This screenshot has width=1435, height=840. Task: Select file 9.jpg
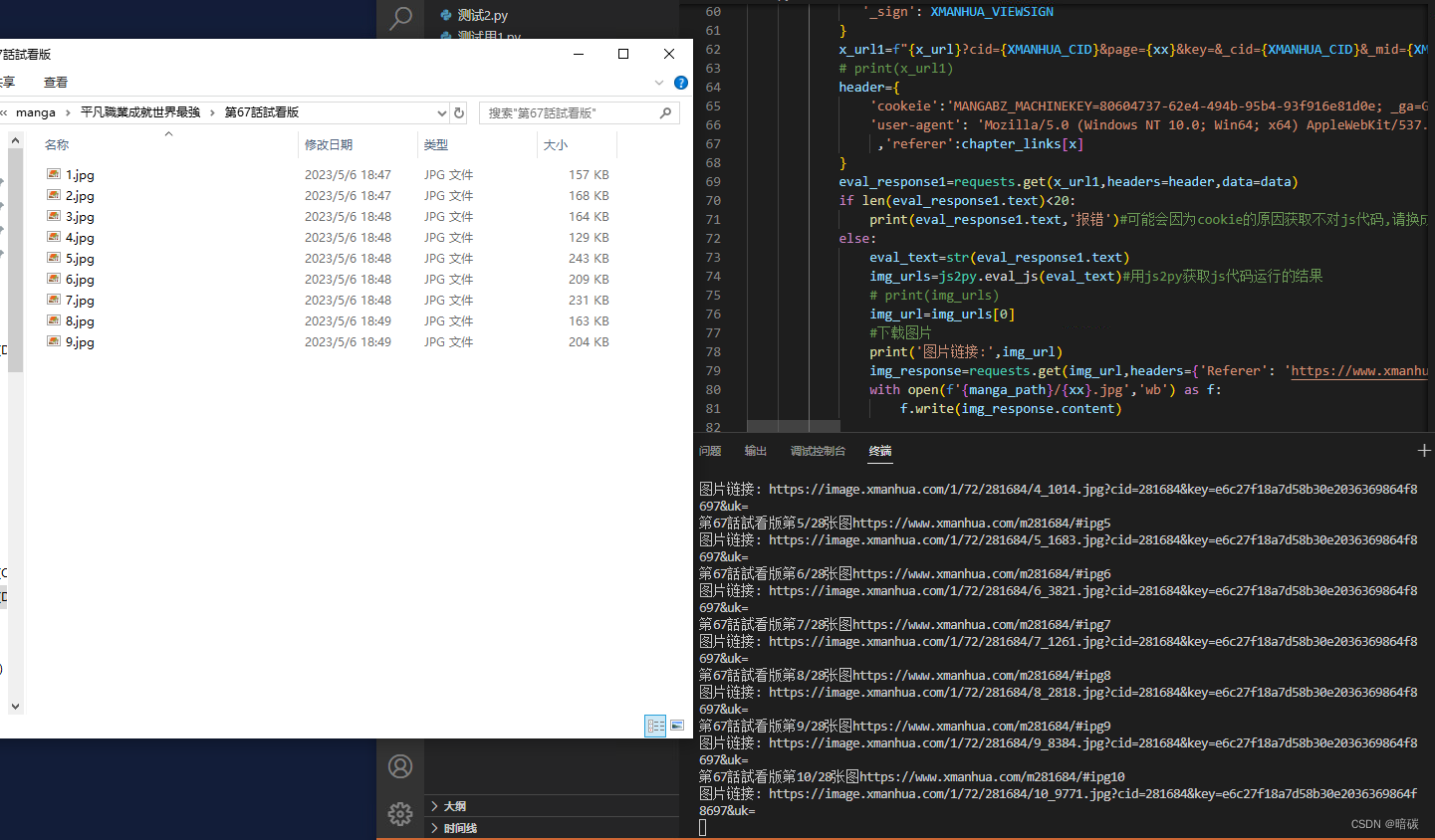click(80, 341)
